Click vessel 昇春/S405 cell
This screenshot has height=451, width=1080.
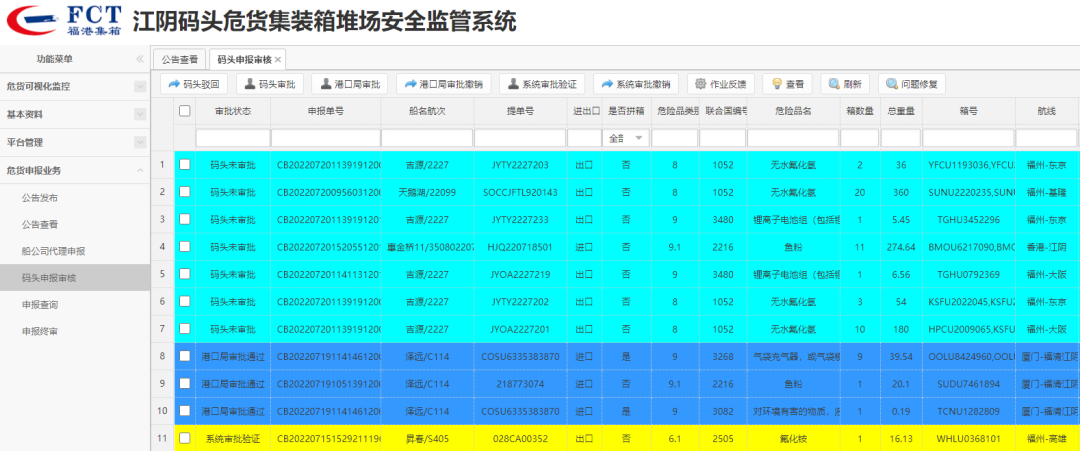pyautogui.click(x=427, y=438)
